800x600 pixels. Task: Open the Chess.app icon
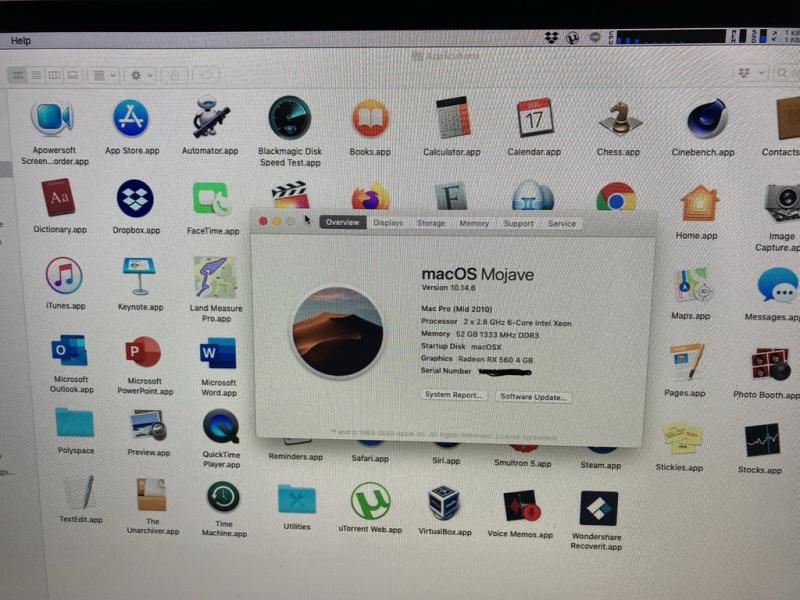[x=619, y=119]
